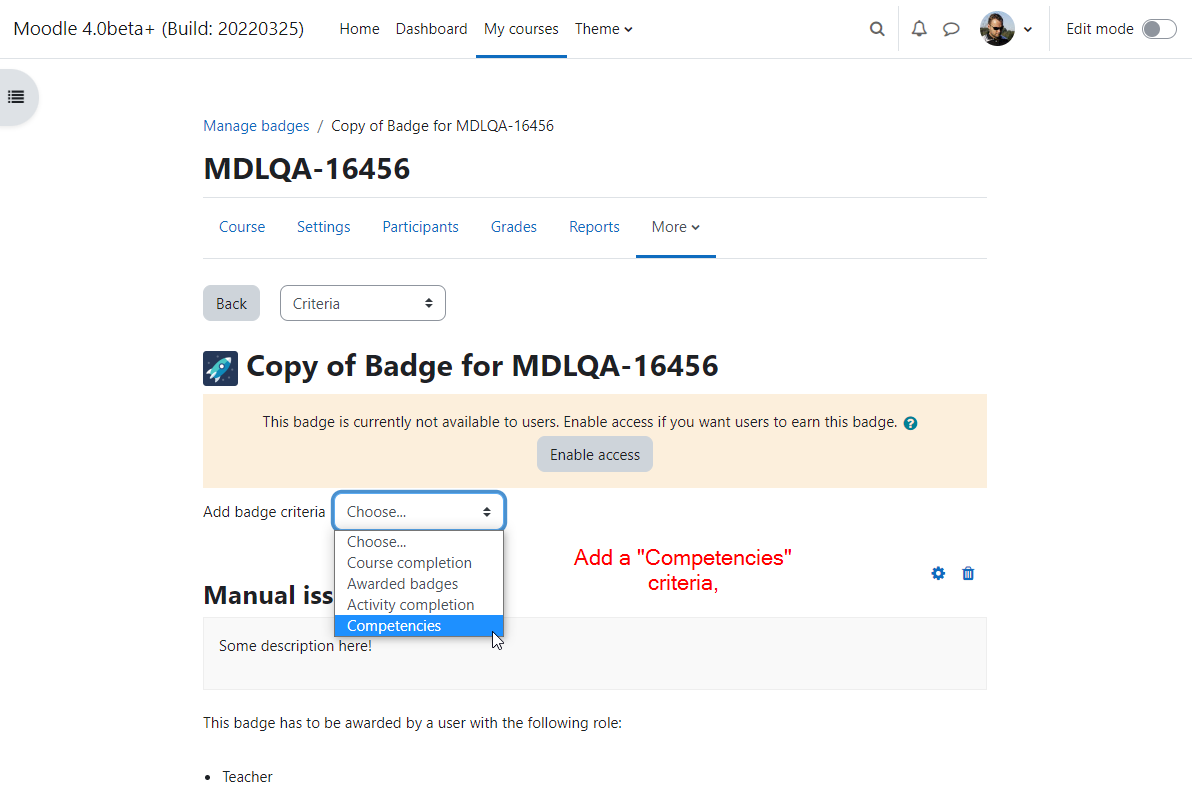This screenshot has height=802, width=1192.
Task: Select the Choose... option in list
Action: coord(419,542)
